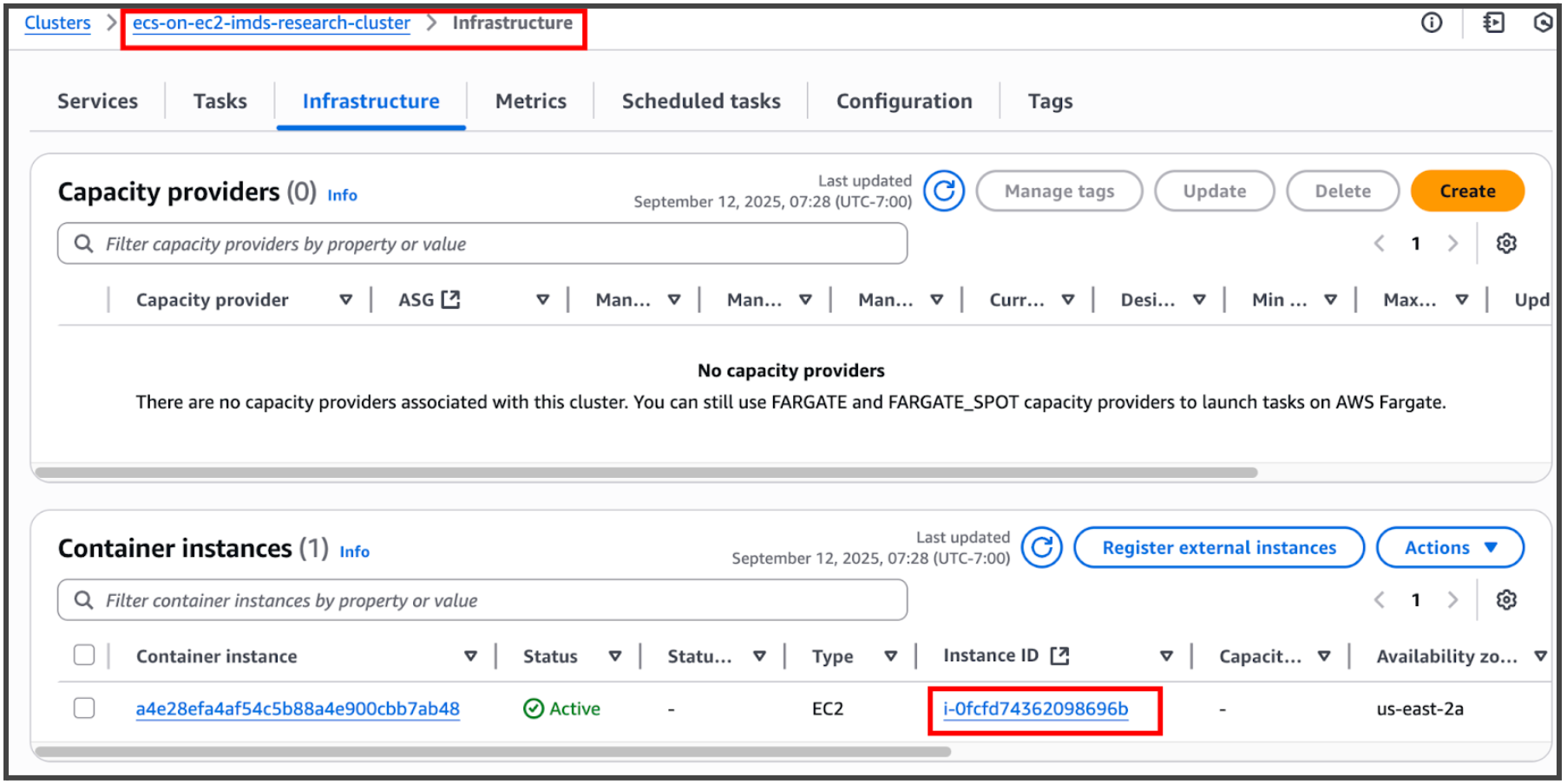1567x784 pixels.
Task: Refresh the Container instances list
Action: pos(1041,547)
